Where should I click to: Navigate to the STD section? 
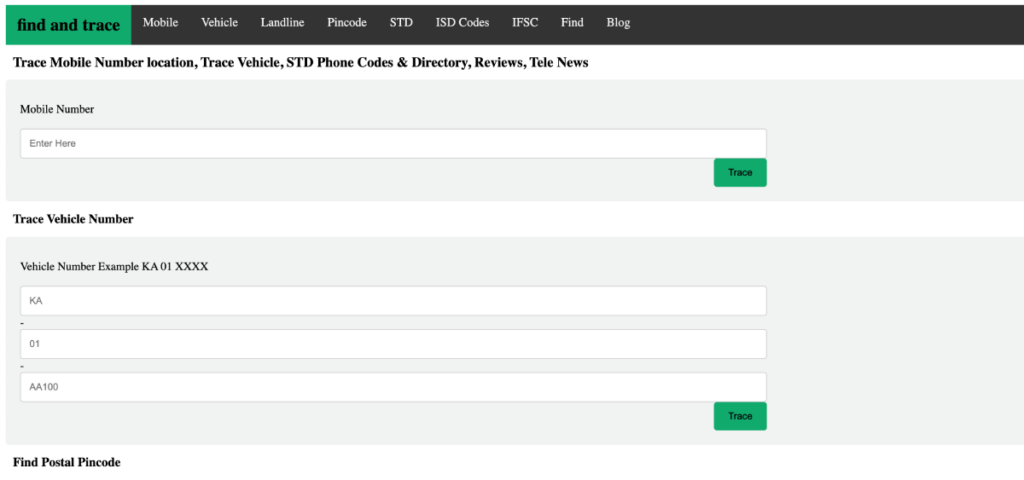(x=401, y=23)
